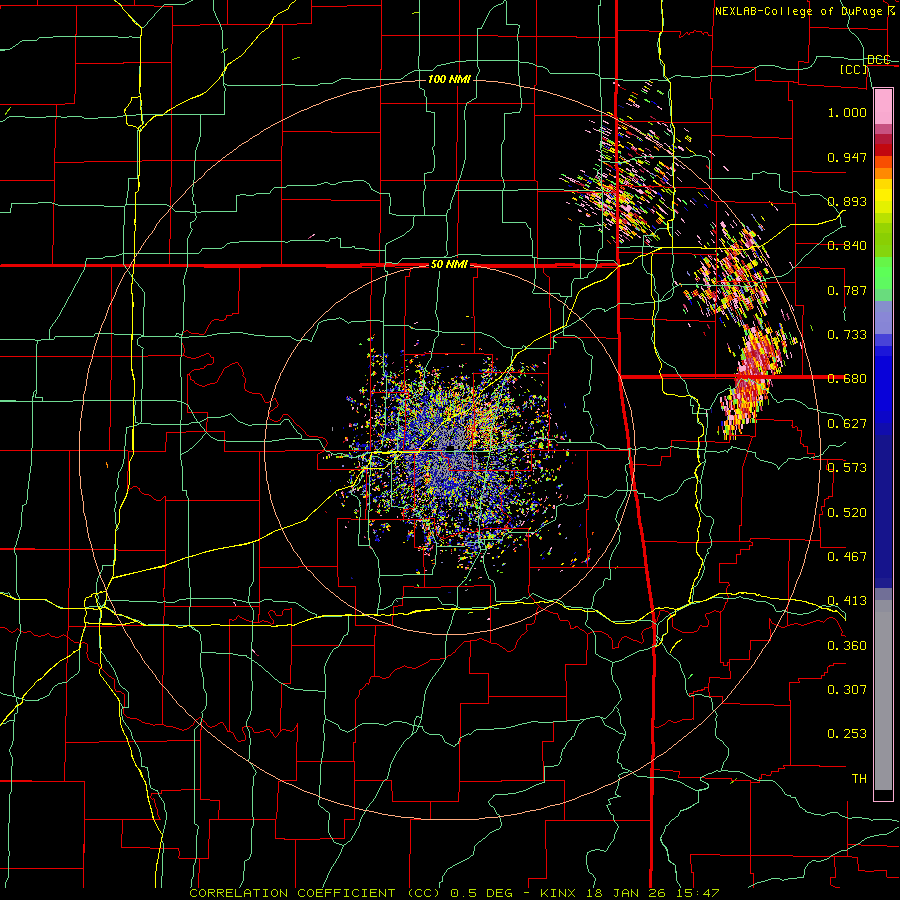Click the TH threshold label
Screen dimensions: 900x900
point(859,778)
